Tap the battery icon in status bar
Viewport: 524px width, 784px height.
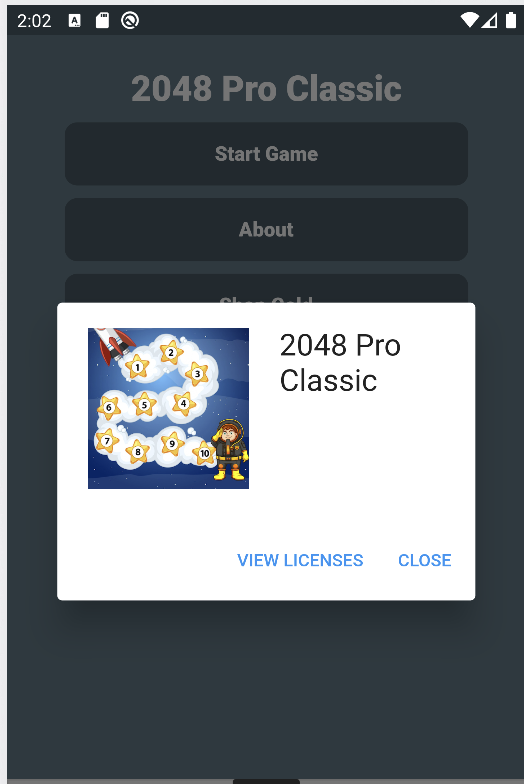tap(510, 20)
